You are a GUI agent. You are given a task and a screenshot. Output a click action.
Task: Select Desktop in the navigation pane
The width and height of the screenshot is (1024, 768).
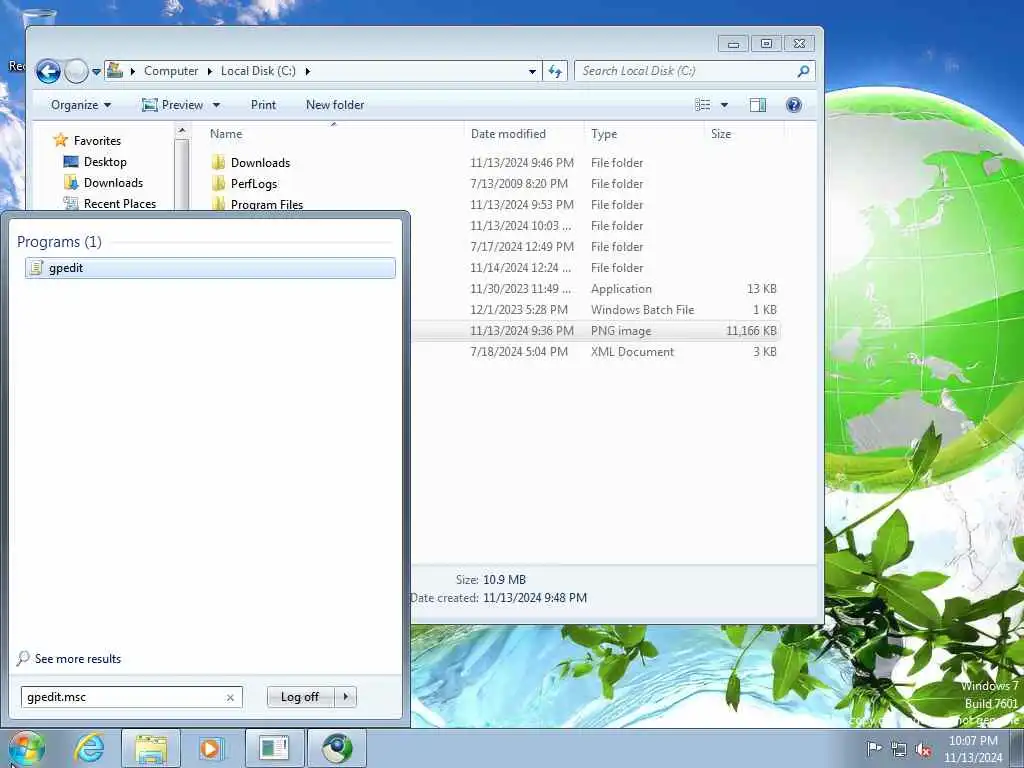pyautogui.click(x=105, y=162)
